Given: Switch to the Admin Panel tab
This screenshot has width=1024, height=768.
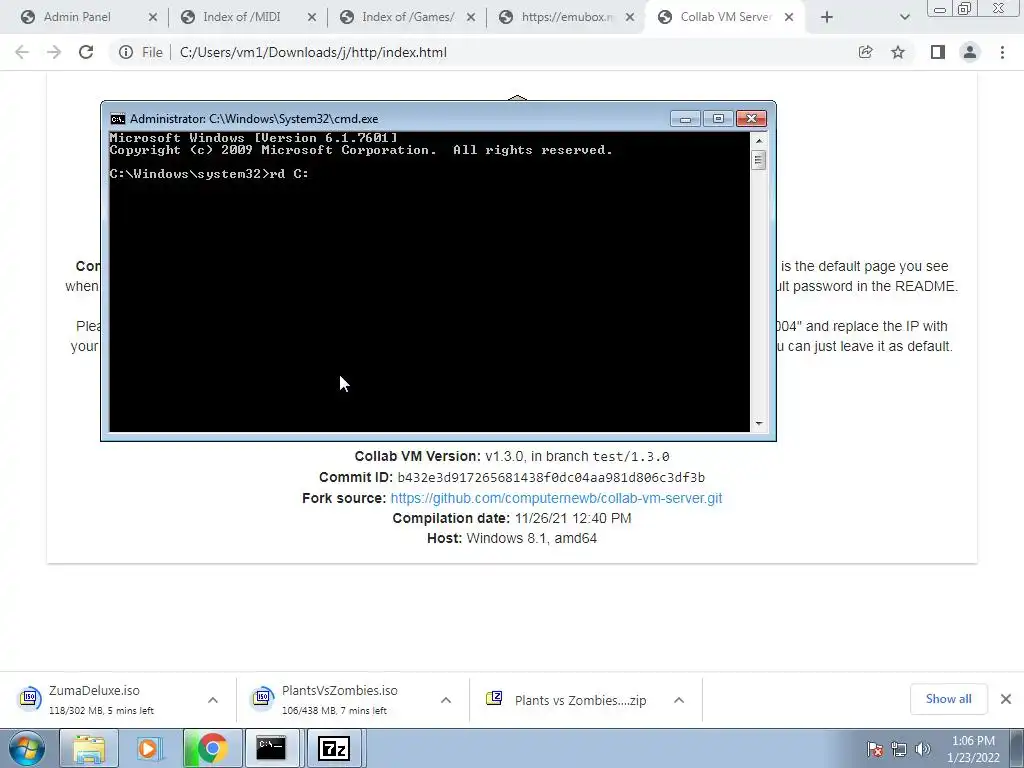Looking at the screenshot, I should (x=77, y=17).
